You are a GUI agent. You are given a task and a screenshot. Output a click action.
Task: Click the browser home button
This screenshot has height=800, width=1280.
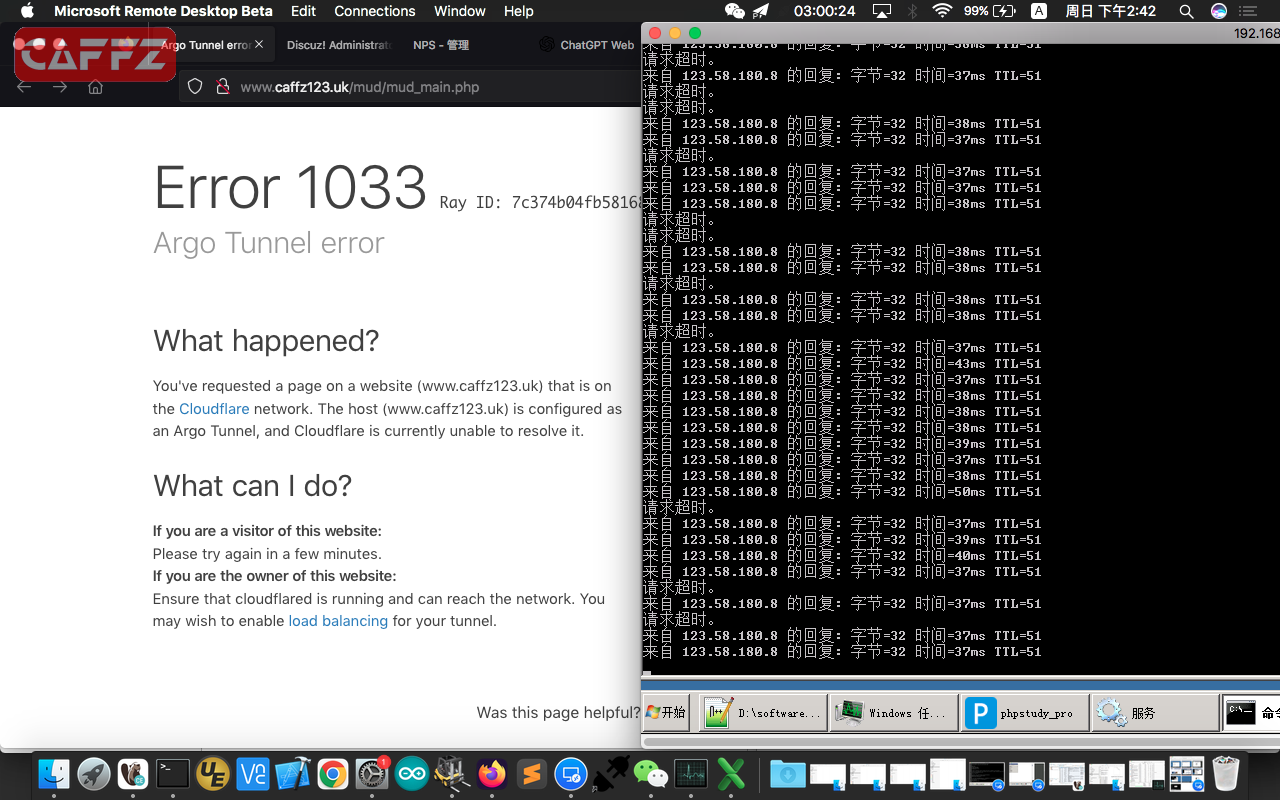coord(96,87)
